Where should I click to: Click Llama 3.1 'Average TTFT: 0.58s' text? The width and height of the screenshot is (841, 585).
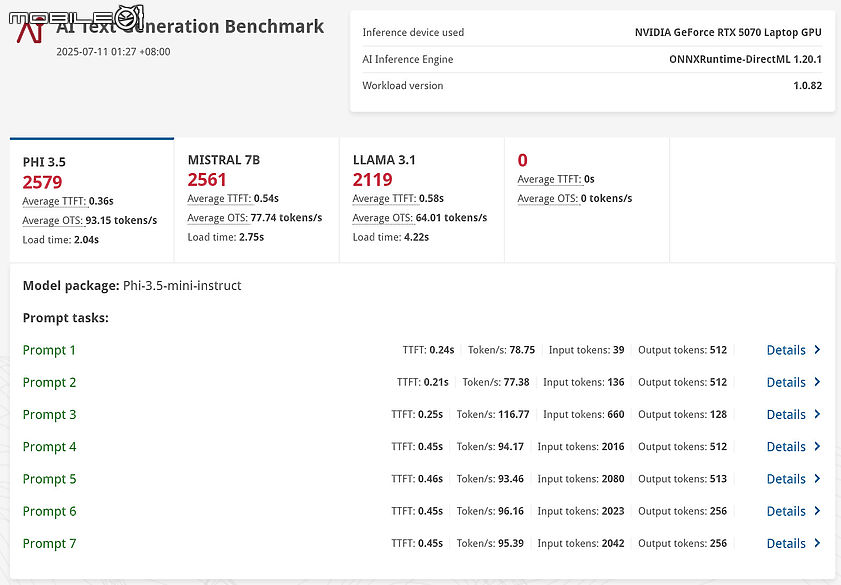pyautogui.click(x=399, y=198)
